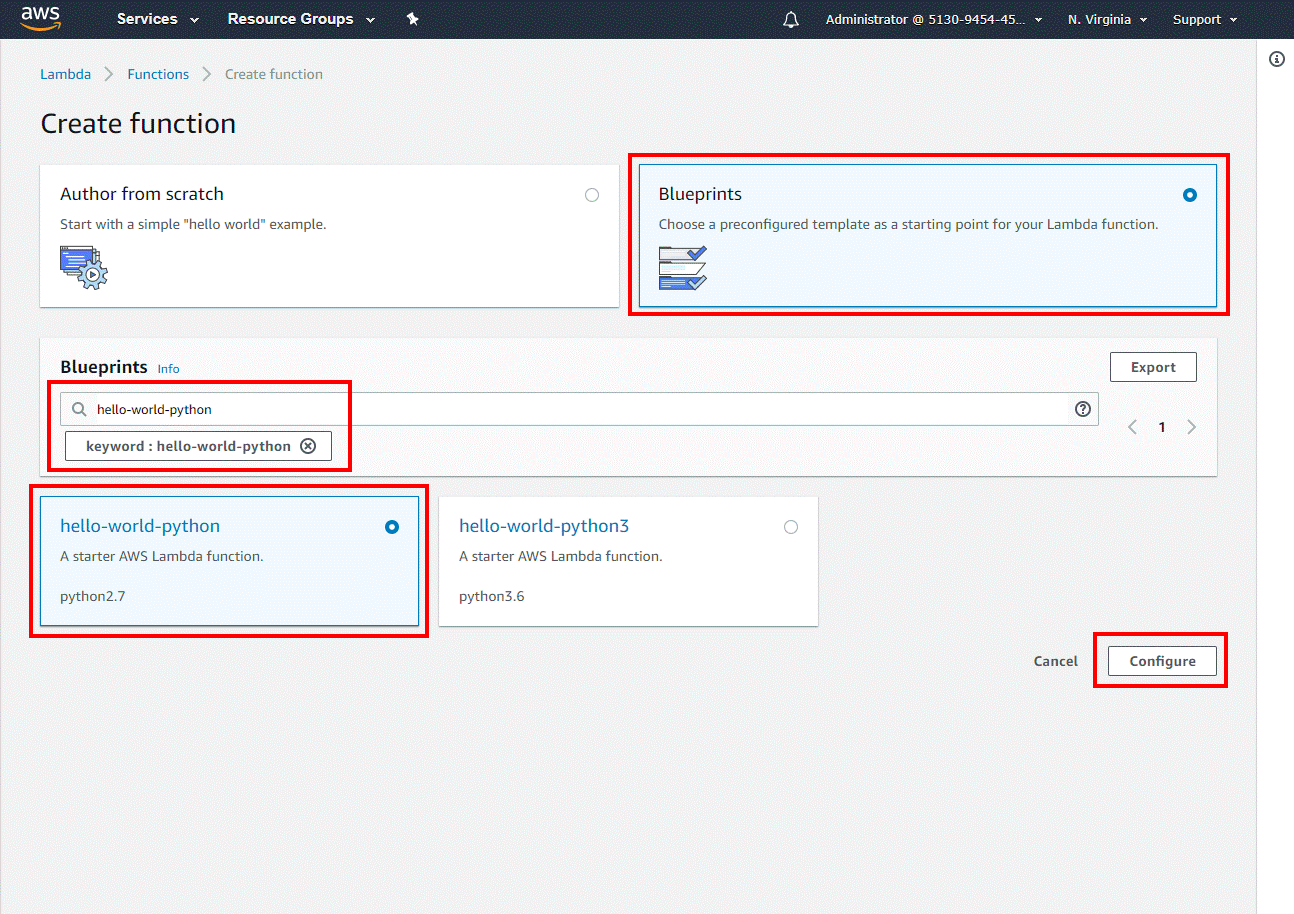Click the help question mark in search field
Screen dimensions: 1294x914
point(1082,409)
